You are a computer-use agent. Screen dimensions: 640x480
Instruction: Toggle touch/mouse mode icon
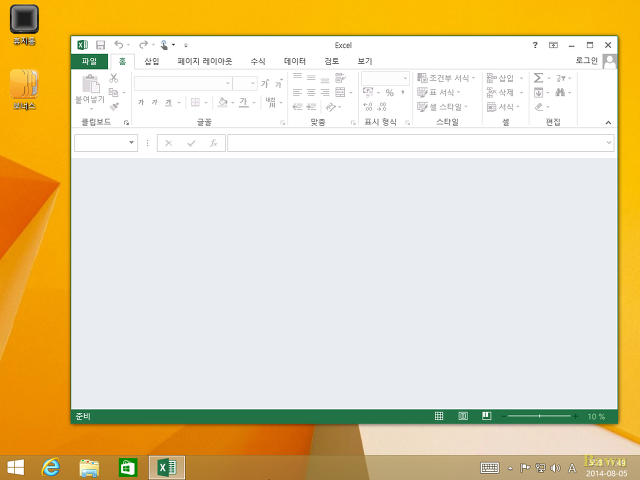tap(164, 44)
